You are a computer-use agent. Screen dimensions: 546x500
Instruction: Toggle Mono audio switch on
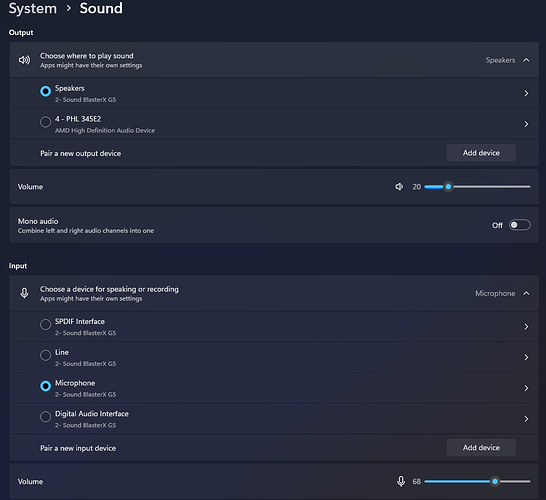520,225
